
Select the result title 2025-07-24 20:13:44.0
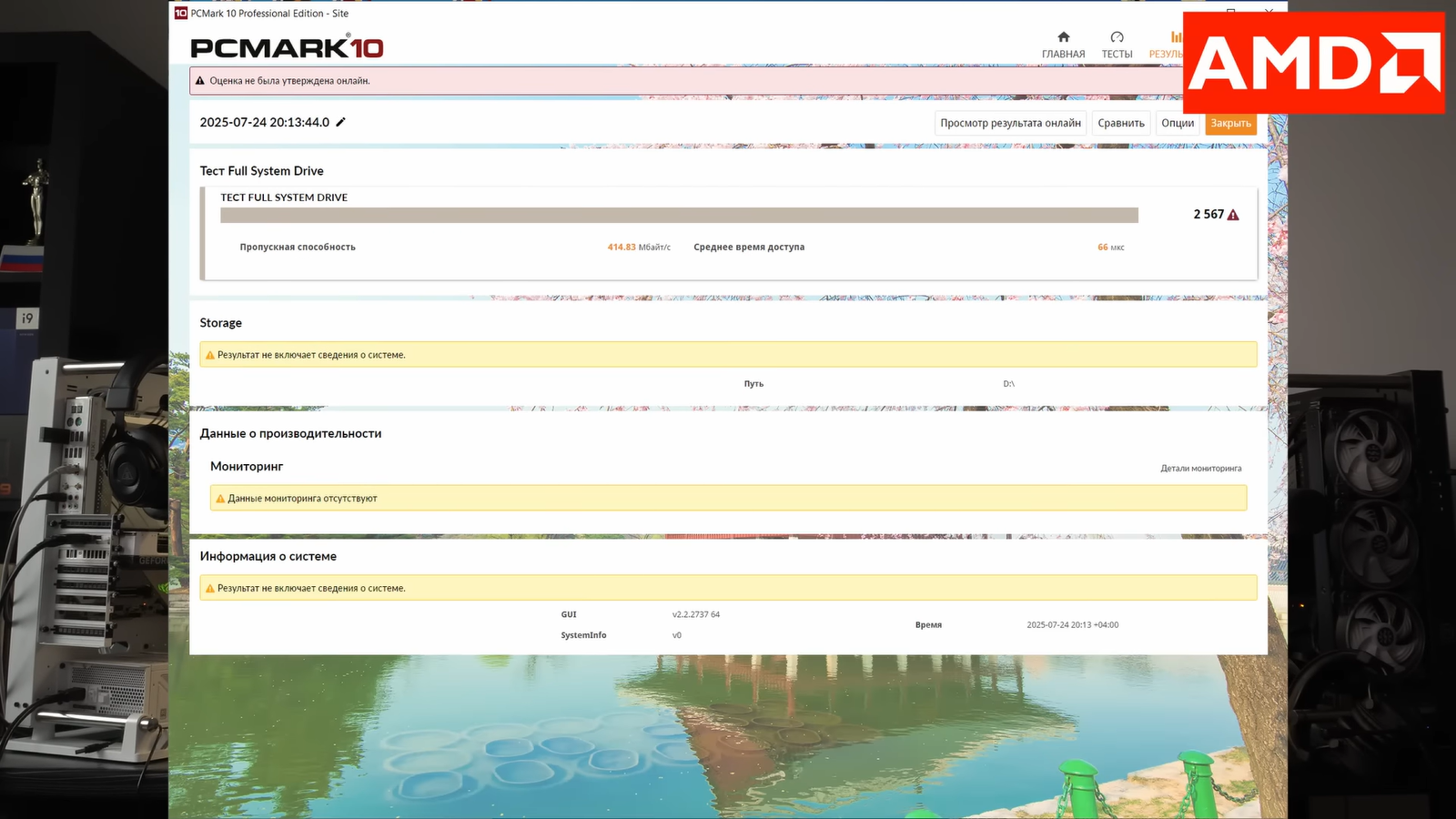click(x=265, y=122)
